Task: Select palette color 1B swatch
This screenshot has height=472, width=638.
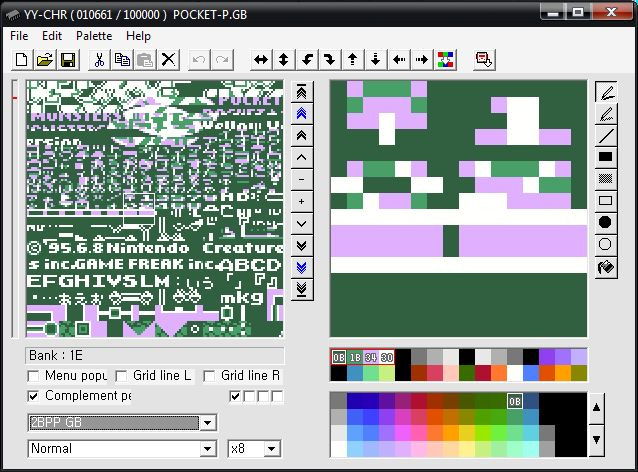Action: (x=355, y=357)
